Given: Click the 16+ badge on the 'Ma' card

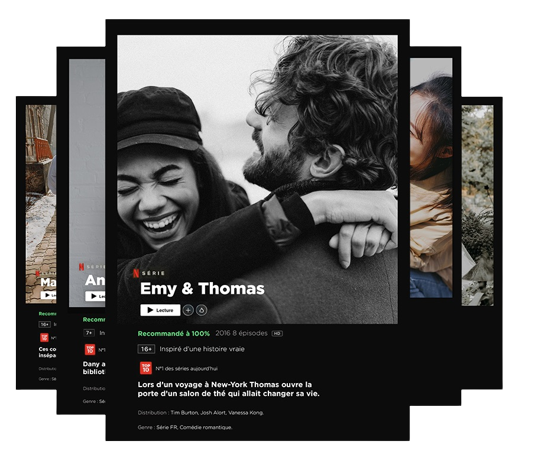Looking at the screenshot, I should pos(45,324).
